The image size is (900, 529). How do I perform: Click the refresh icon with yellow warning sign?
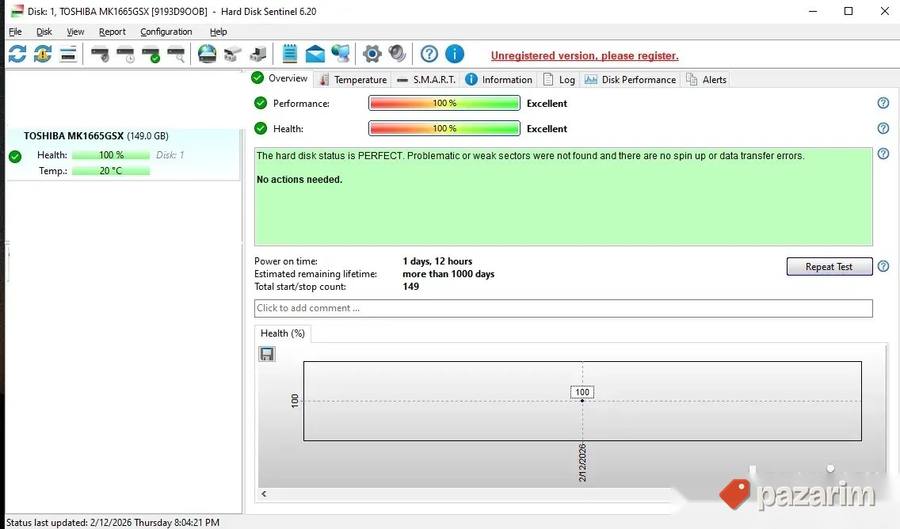coord(42,54)
